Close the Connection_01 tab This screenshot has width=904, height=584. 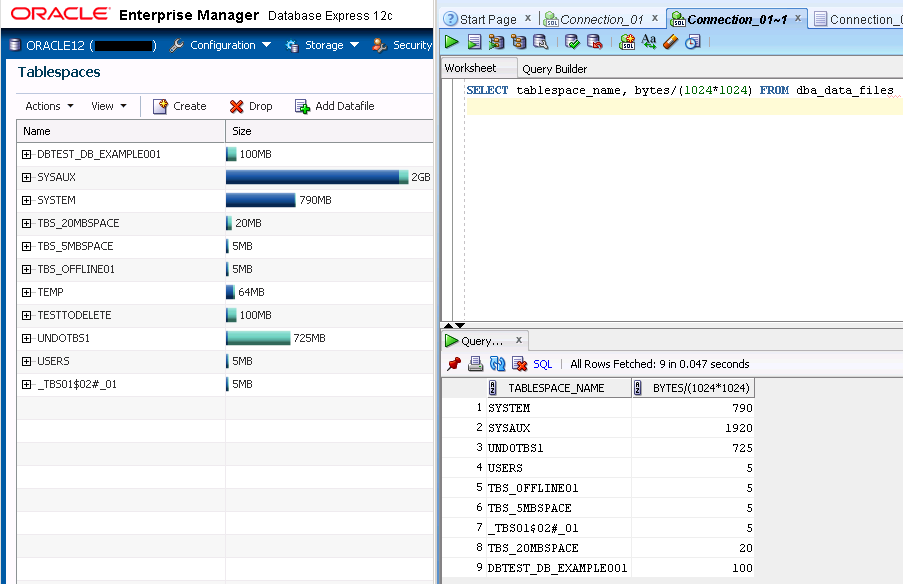pyautogui.click(x=655, y=18)
